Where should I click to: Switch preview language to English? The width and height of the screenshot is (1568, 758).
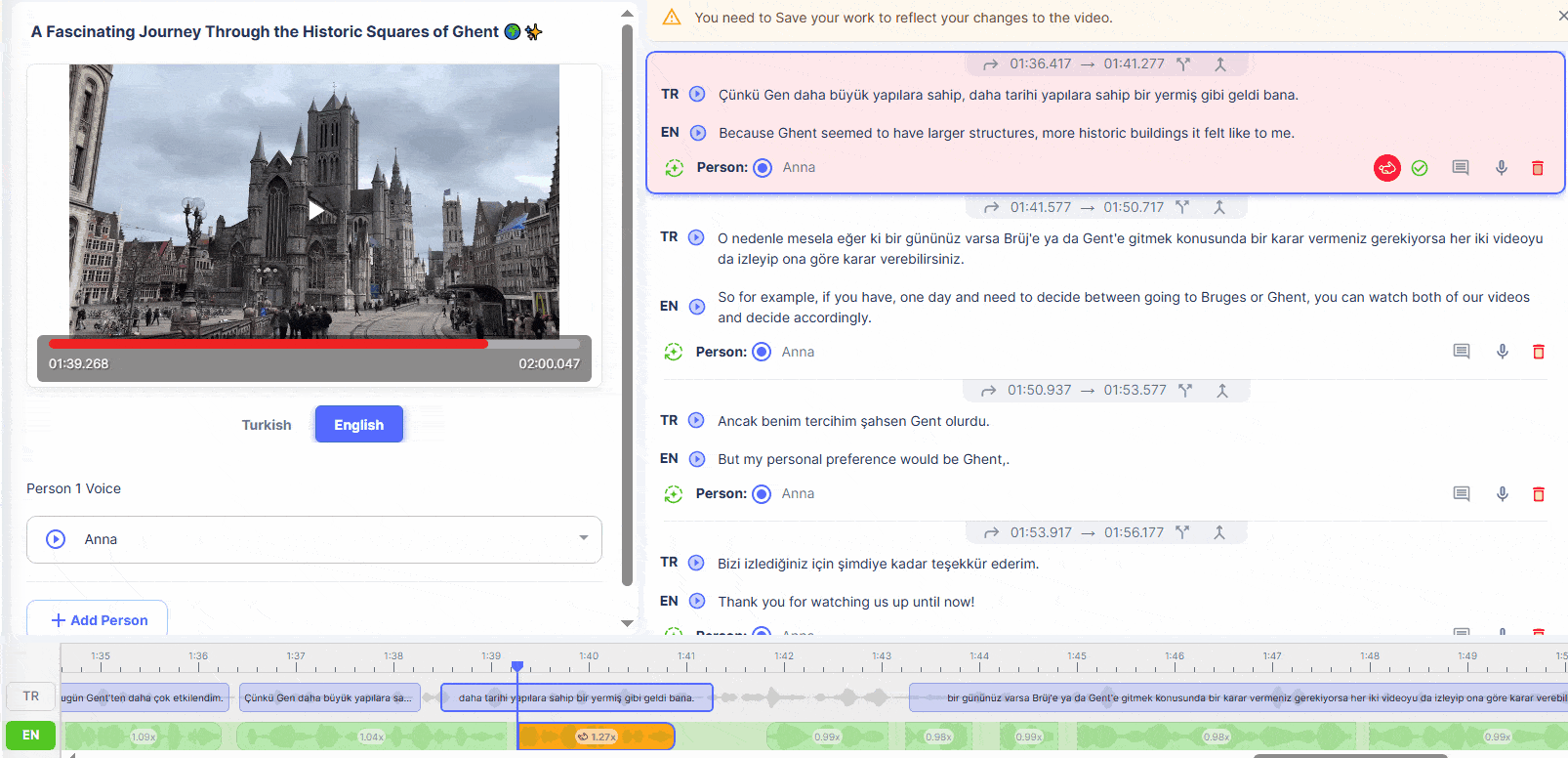pos(358,424)
